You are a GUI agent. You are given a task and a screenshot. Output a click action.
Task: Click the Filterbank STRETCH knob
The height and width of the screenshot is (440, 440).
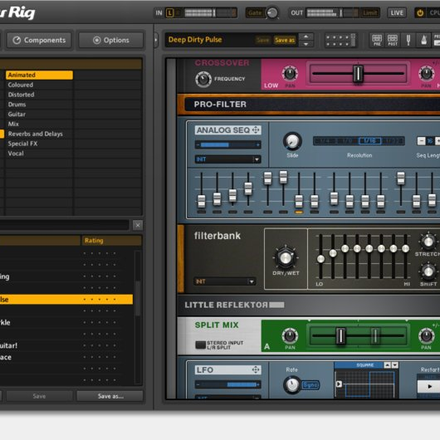pos(428,241)
